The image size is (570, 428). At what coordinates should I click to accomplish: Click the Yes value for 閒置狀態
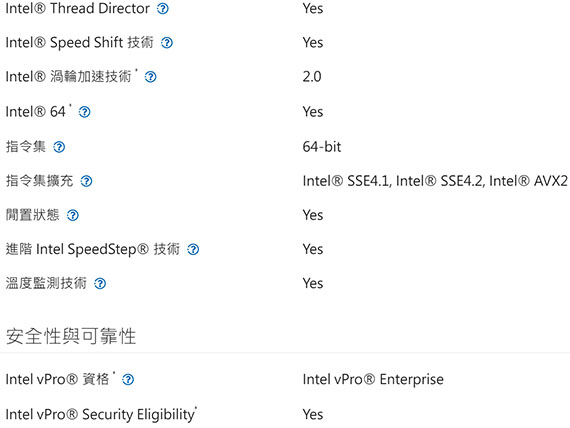(x=313, y=215)
